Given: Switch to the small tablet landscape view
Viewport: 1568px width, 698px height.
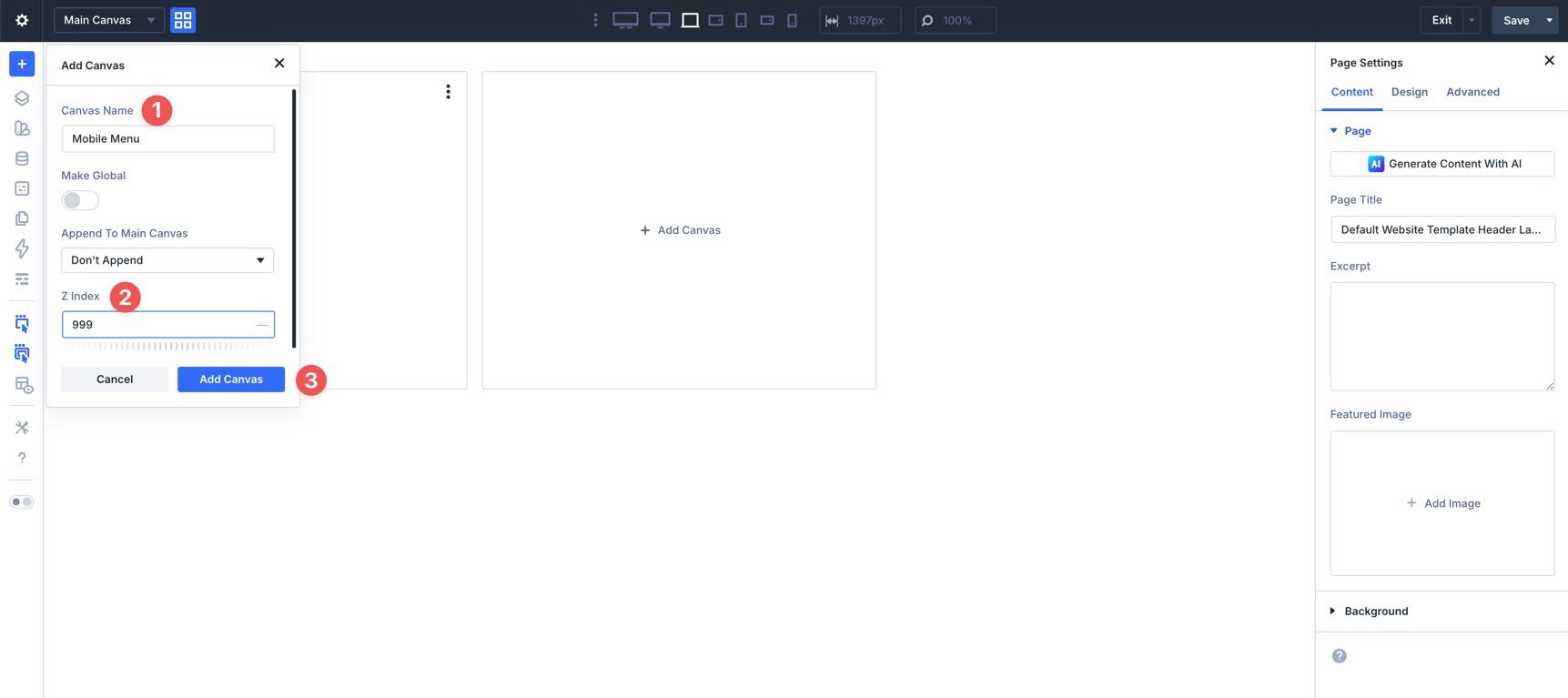Looking at the screenshot, I should tap(716, 20).
